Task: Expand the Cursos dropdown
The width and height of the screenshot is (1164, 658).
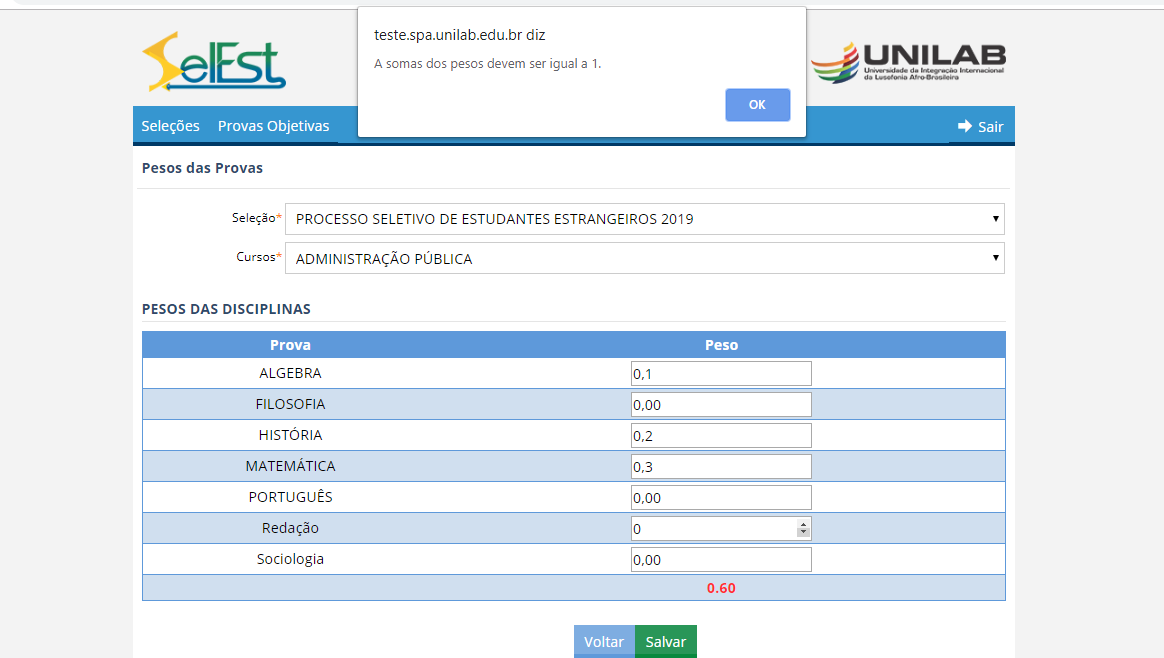Action: point(644,259)
